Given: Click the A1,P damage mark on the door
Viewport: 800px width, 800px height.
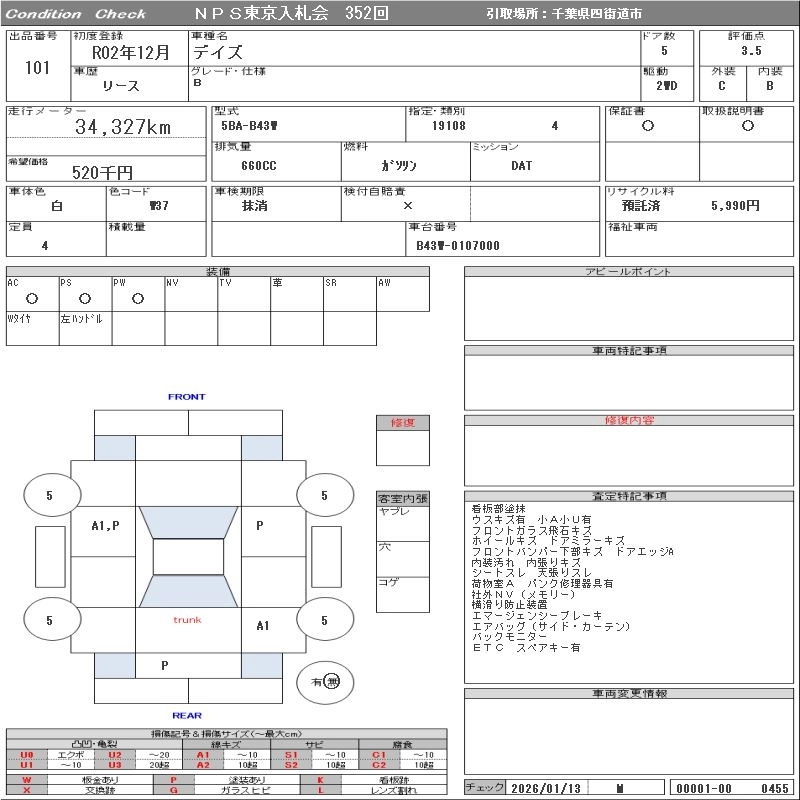Looking at the screenshot, I should tap(105, 525).
